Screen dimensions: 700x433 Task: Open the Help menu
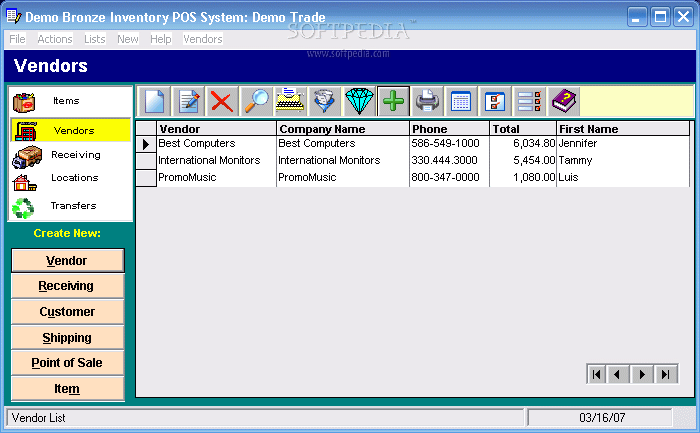(161, 39)
